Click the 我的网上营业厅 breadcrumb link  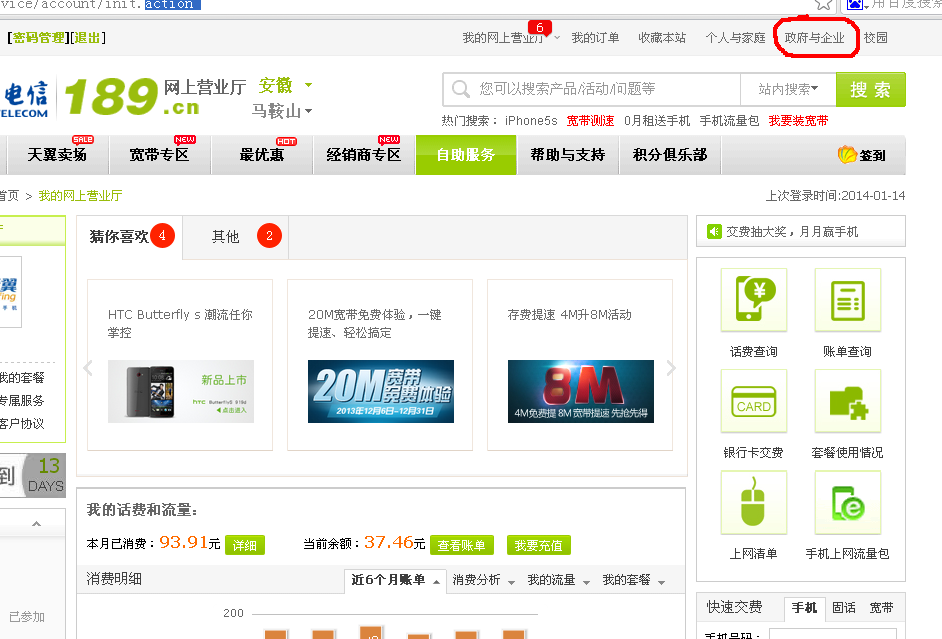click(81, 196)
